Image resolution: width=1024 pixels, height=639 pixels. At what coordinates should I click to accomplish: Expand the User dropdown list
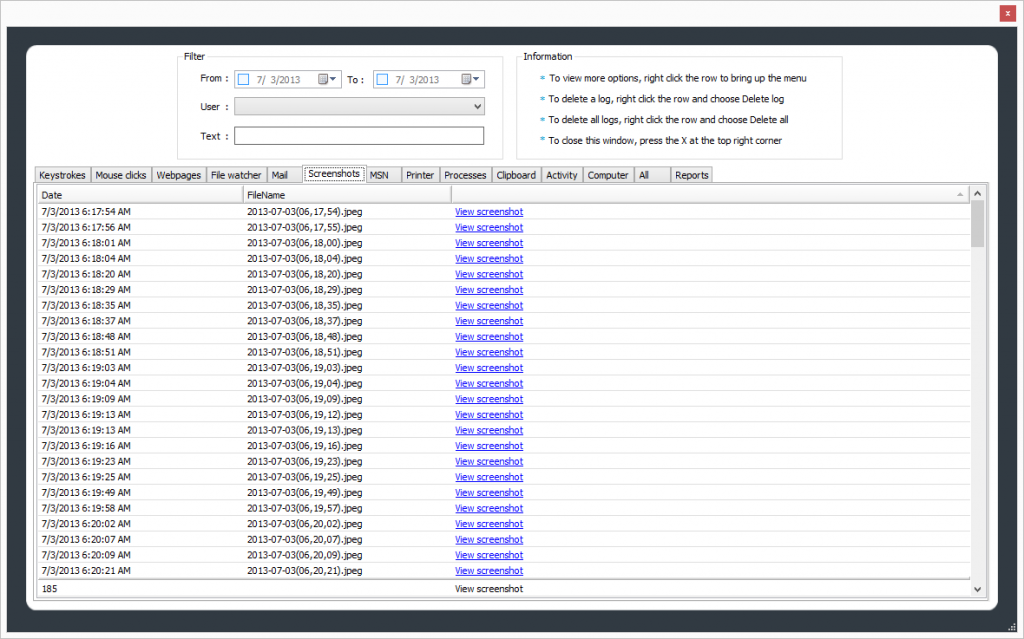coord(477,107)
